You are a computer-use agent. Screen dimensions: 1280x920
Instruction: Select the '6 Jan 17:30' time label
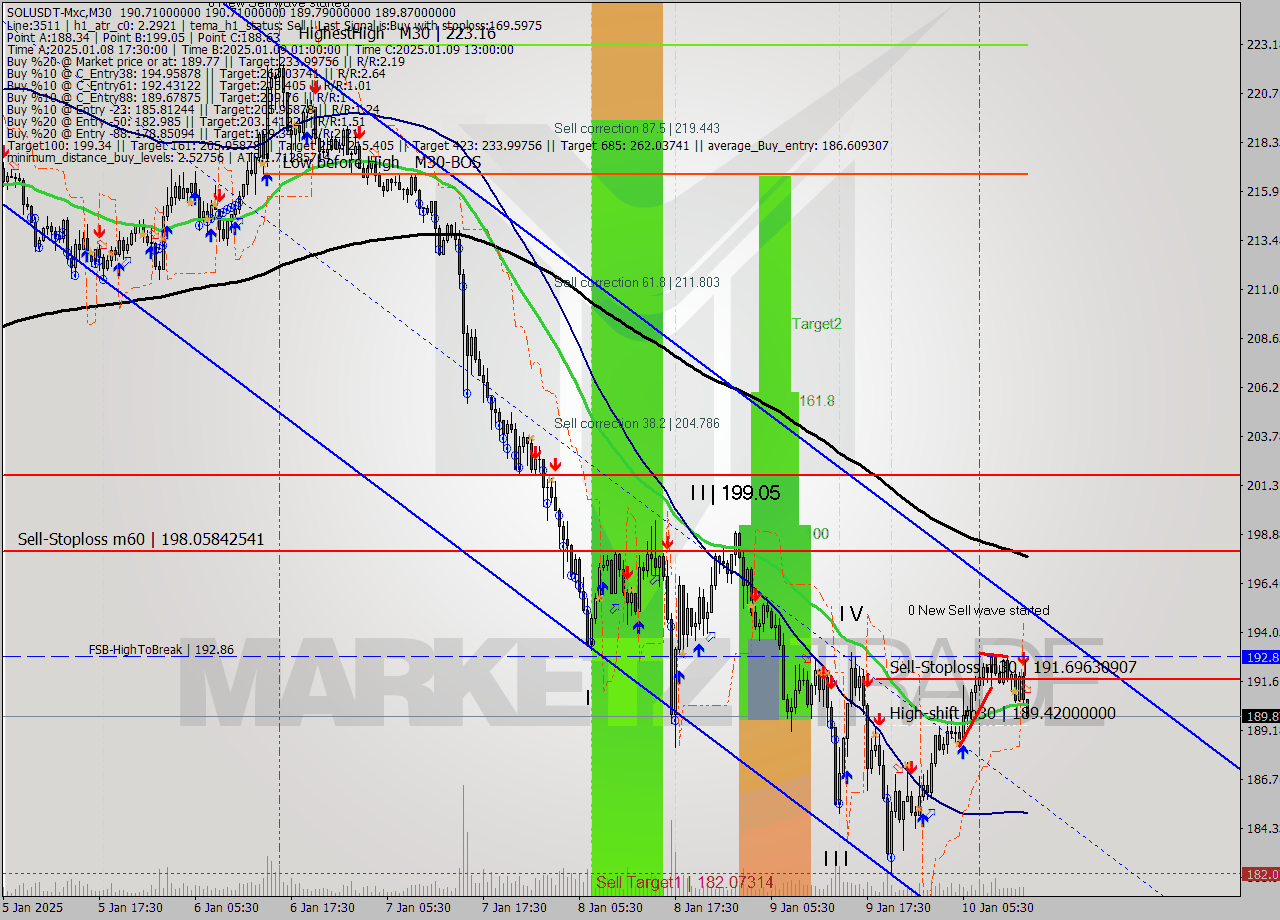[322, 908]
